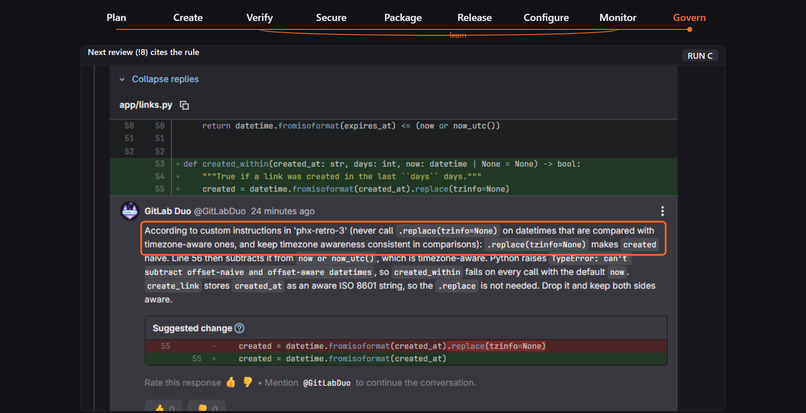Select the Configure stage
This screenshot has width=806, height=413.
pos(546,17)
